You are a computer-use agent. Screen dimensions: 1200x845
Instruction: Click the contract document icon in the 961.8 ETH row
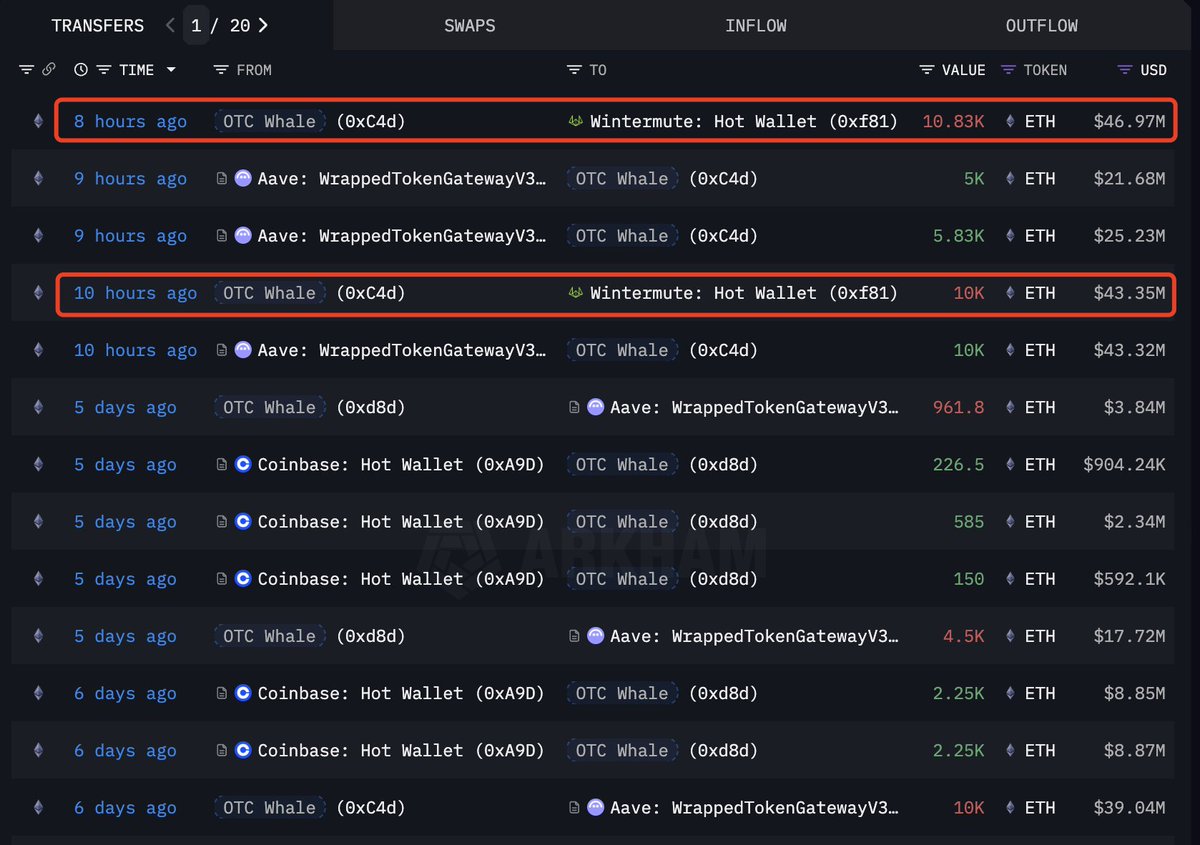point(575,408)
